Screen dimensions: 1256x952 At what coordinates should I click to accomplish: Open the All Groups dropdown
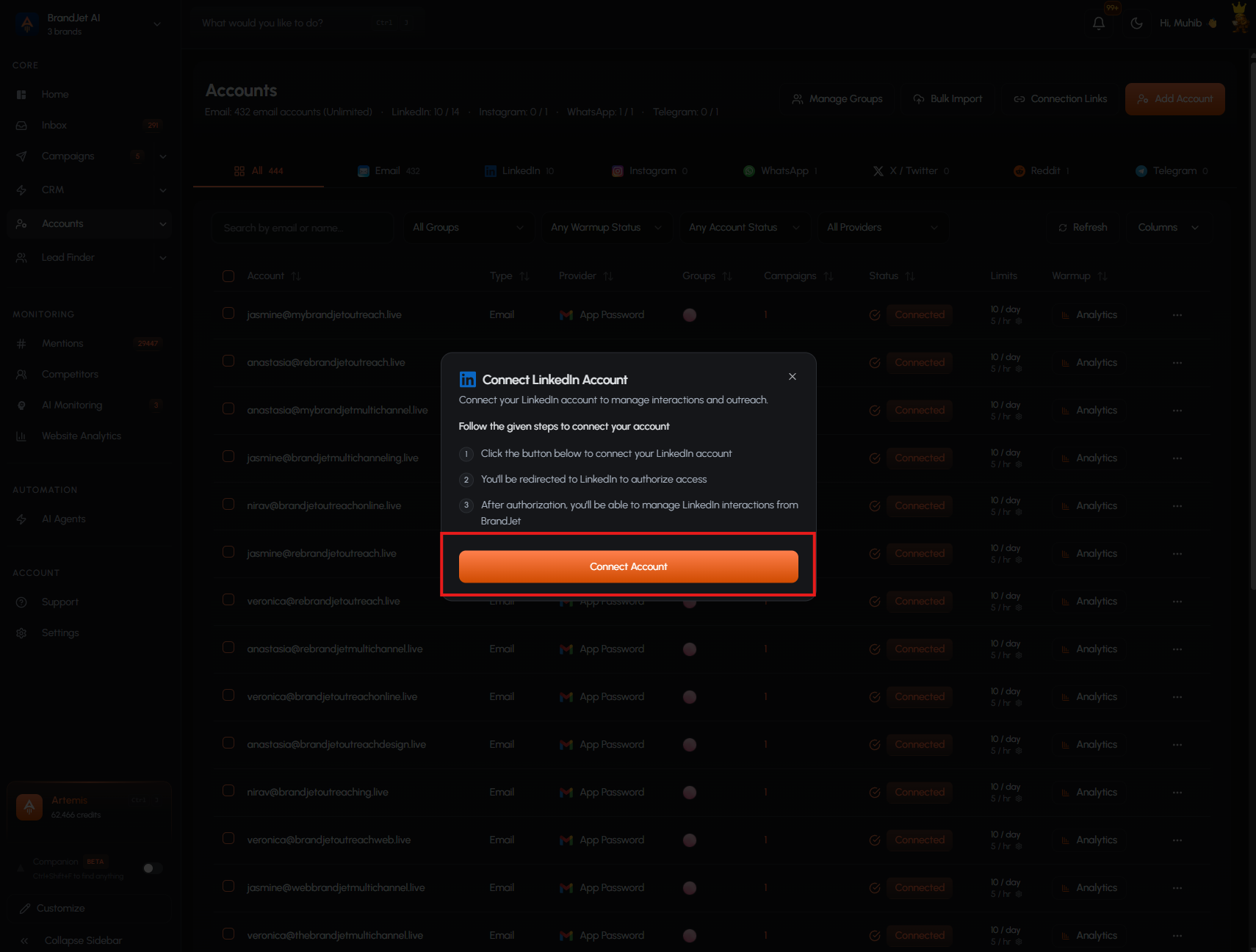coord(469,228)
